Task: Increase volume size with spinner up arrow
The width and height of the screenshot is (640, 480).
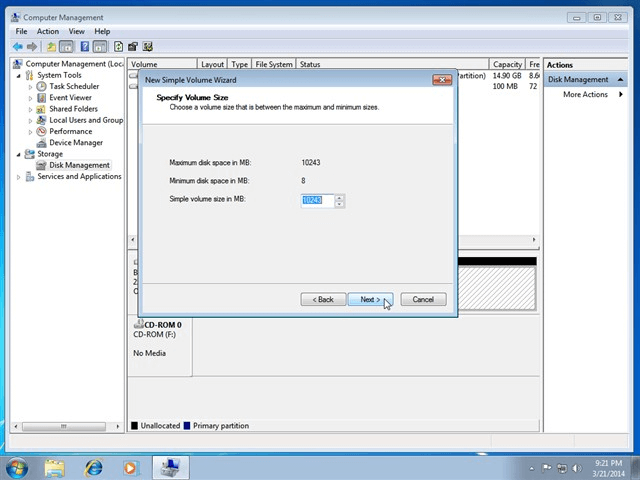Action: coord(340,198)
